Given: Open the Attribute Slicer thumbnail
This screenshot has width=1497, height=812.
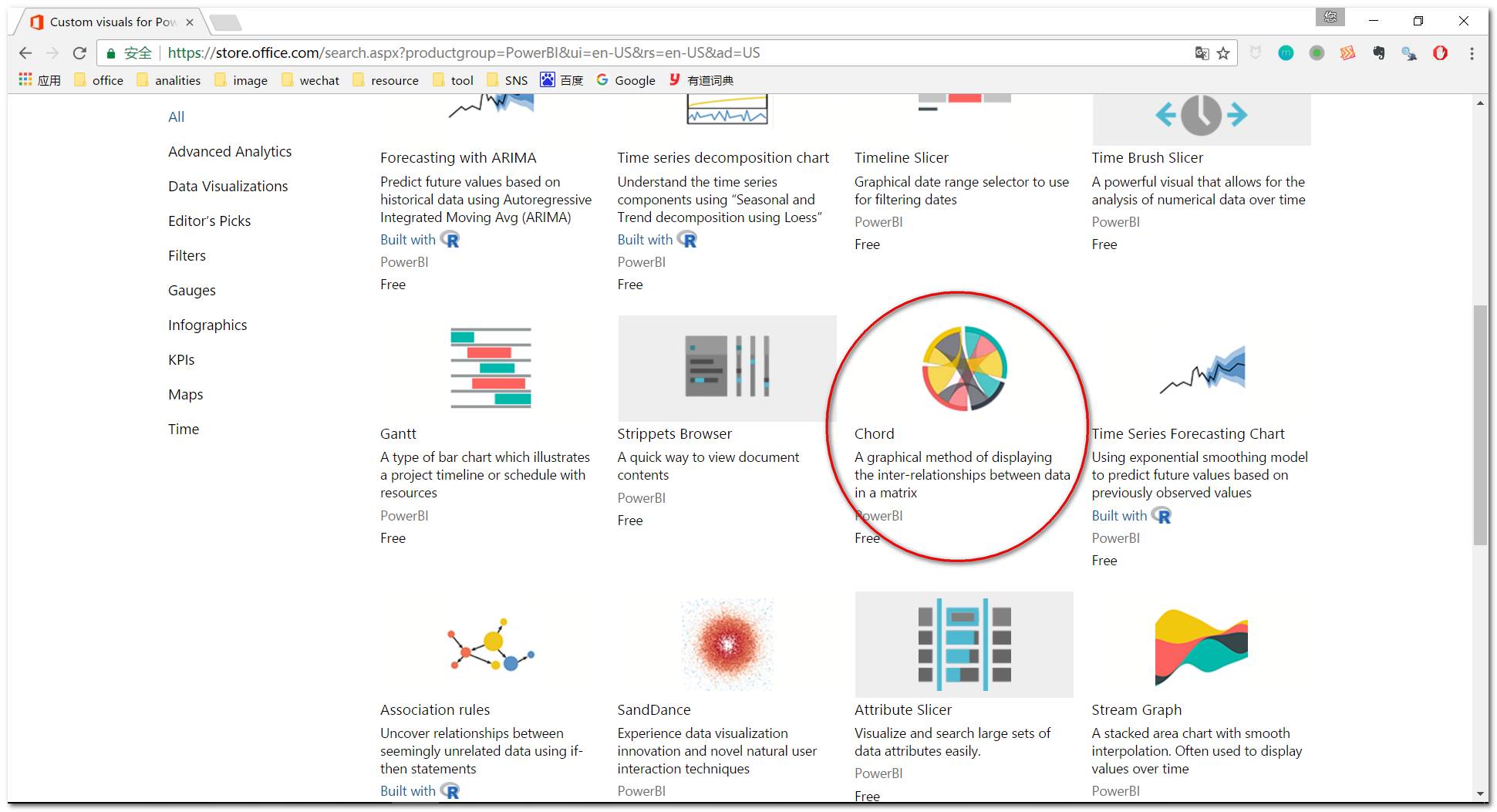Looking at the screenshot, I should click(964, 644).
